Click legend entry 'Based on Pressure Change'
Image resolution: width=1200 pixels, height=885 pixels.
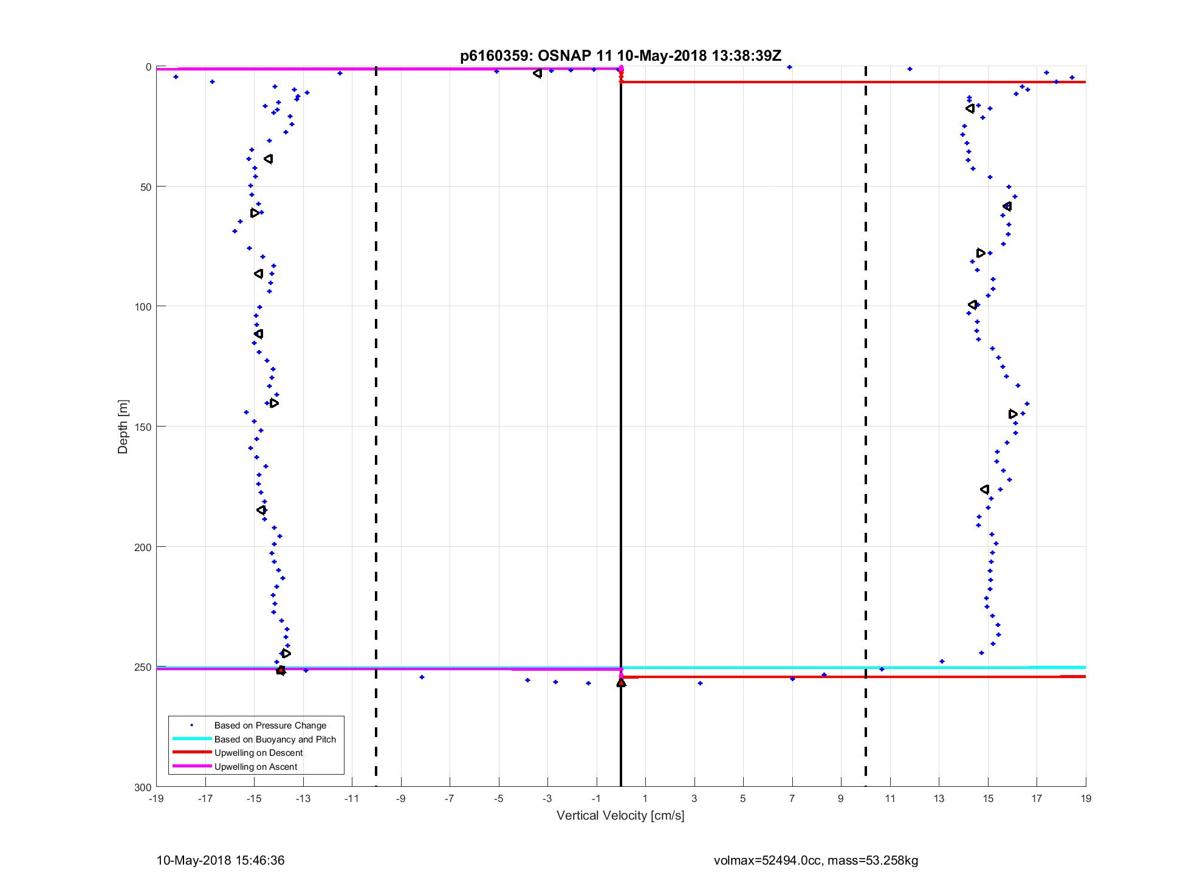click(270, 725)
